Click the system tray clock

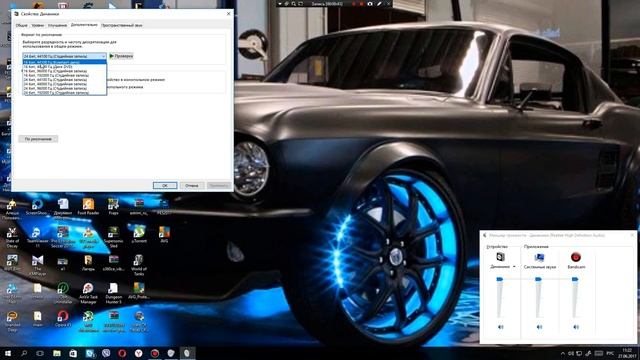627,353
